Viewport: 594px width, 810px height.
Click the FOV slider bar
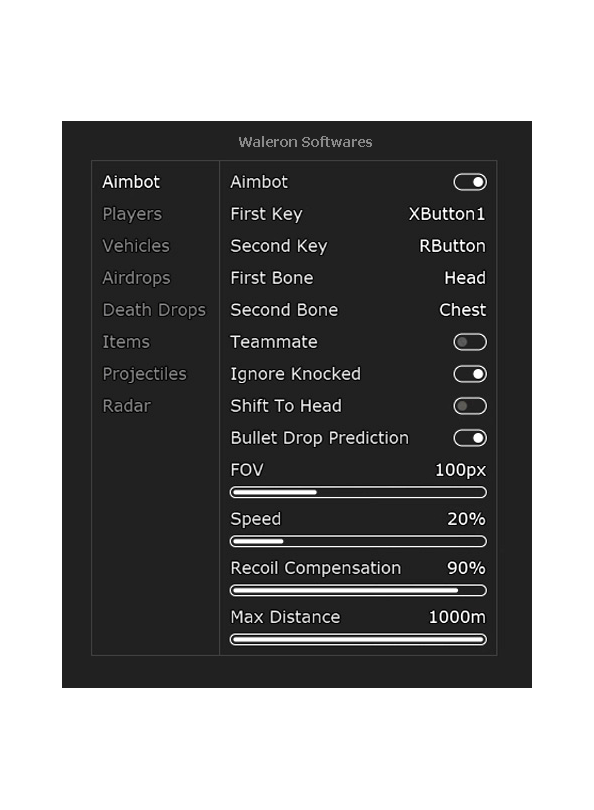pos(358,492)
